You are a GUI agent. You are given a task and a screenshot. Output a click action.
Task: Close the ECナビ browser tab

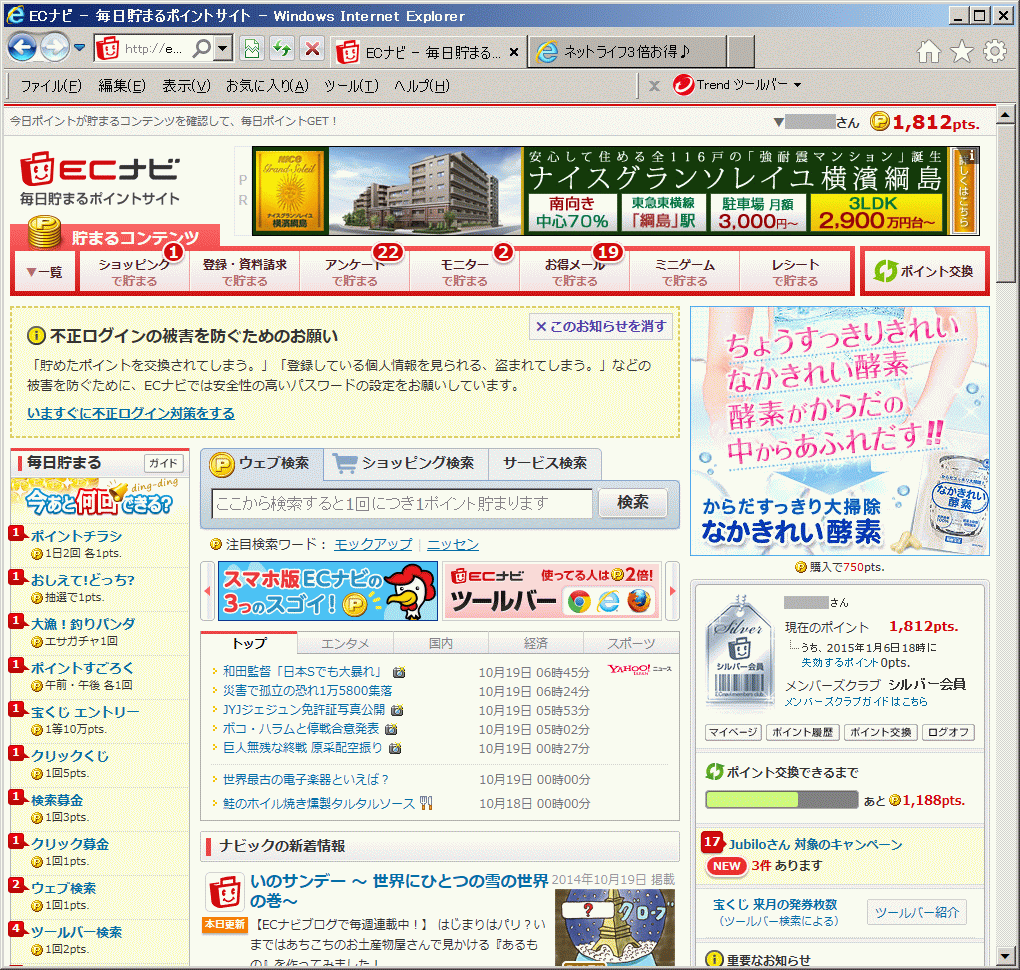coord(514,52)
